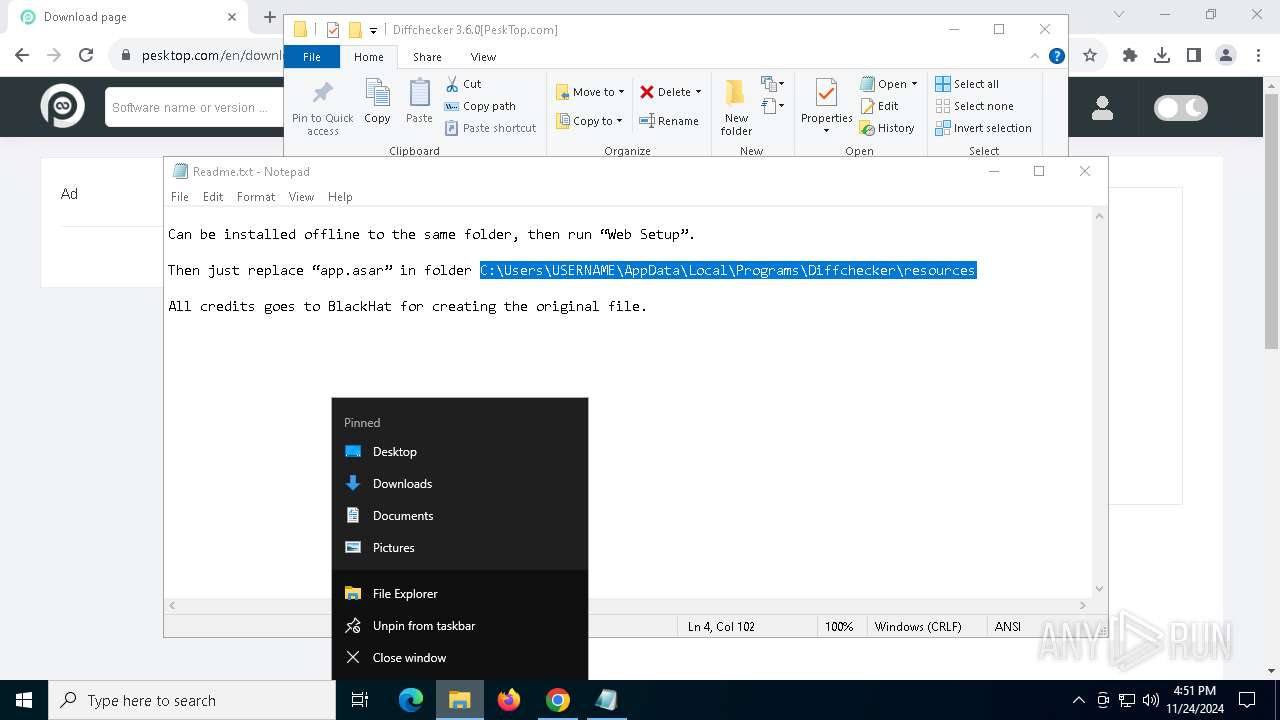Click the Paste icon in Explorer ribbon
This screenshot has height=720, width=1280.
[x=419, y=102]
